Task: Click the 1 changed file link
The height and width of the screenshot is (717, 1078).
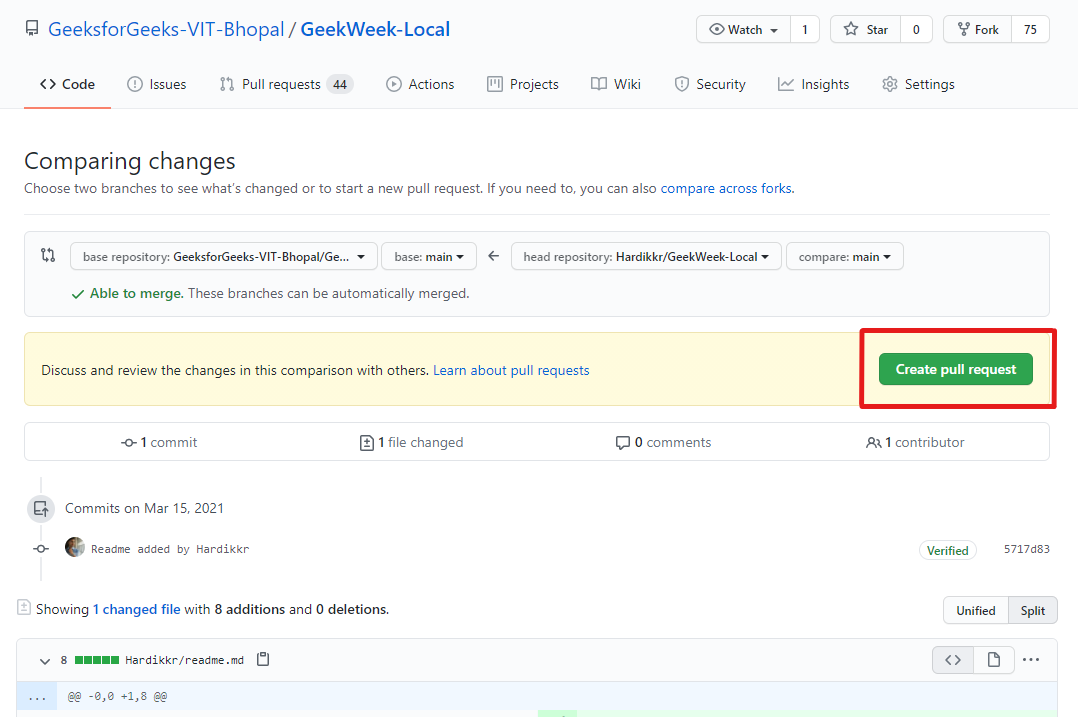Action: tap(137, 609)
